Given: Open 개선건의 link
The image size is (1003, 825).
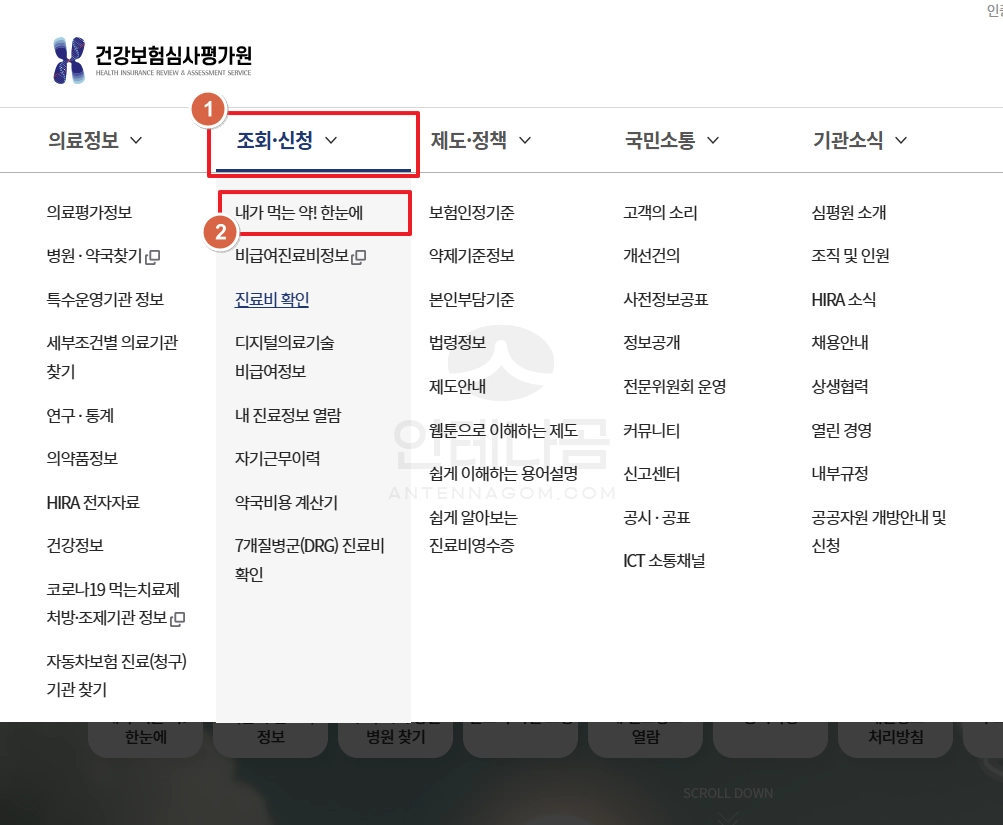Looking at the screenshot, I should (652, 256).
